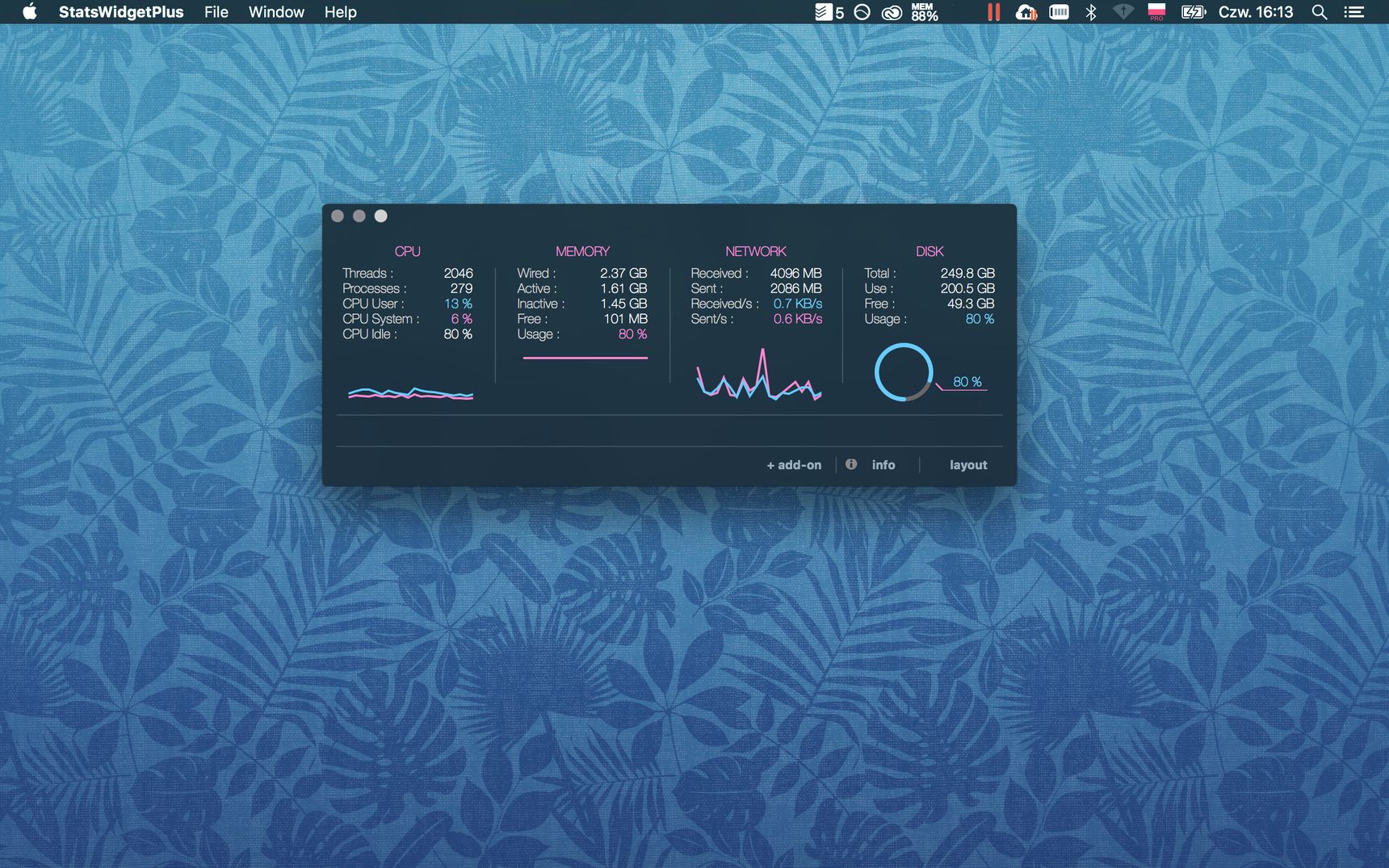This screenshot has width=1389, height=868.
Task: Click the Received/s value 0.7 KB/s
Action: pos(798,304)
